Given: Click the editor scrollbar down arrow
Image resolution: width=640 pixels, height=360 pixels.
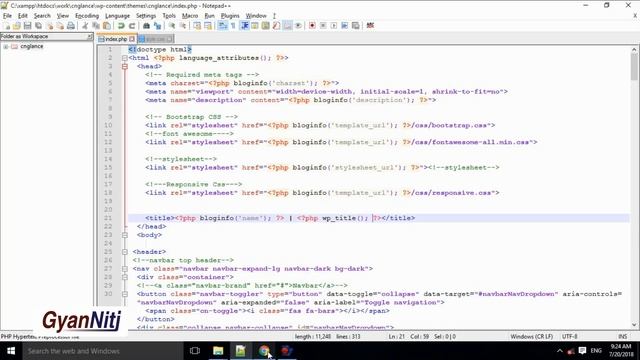Looking at the screenshot, I should click(x=633, y=325).
